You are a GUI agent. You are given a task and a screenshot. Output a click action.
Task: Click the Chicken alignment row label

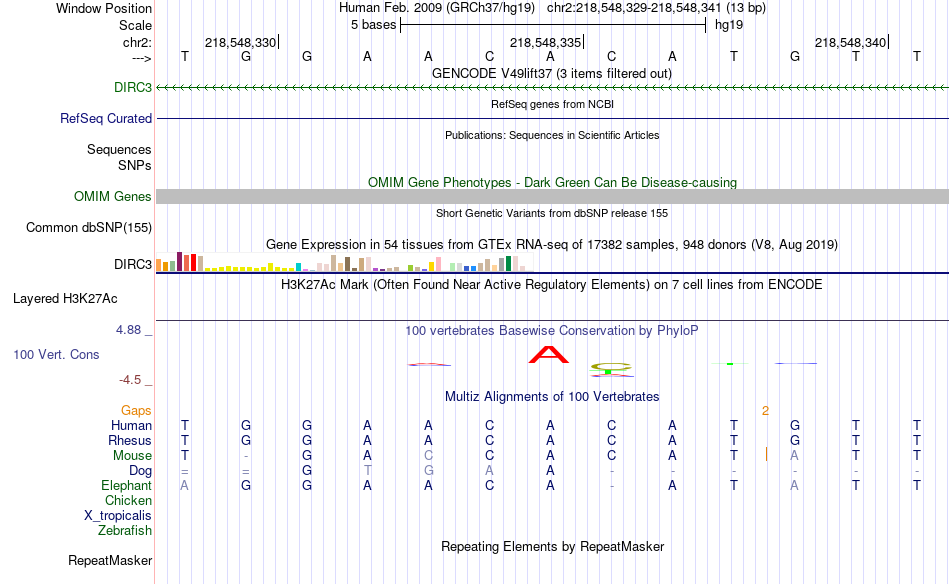click(128, 500)
